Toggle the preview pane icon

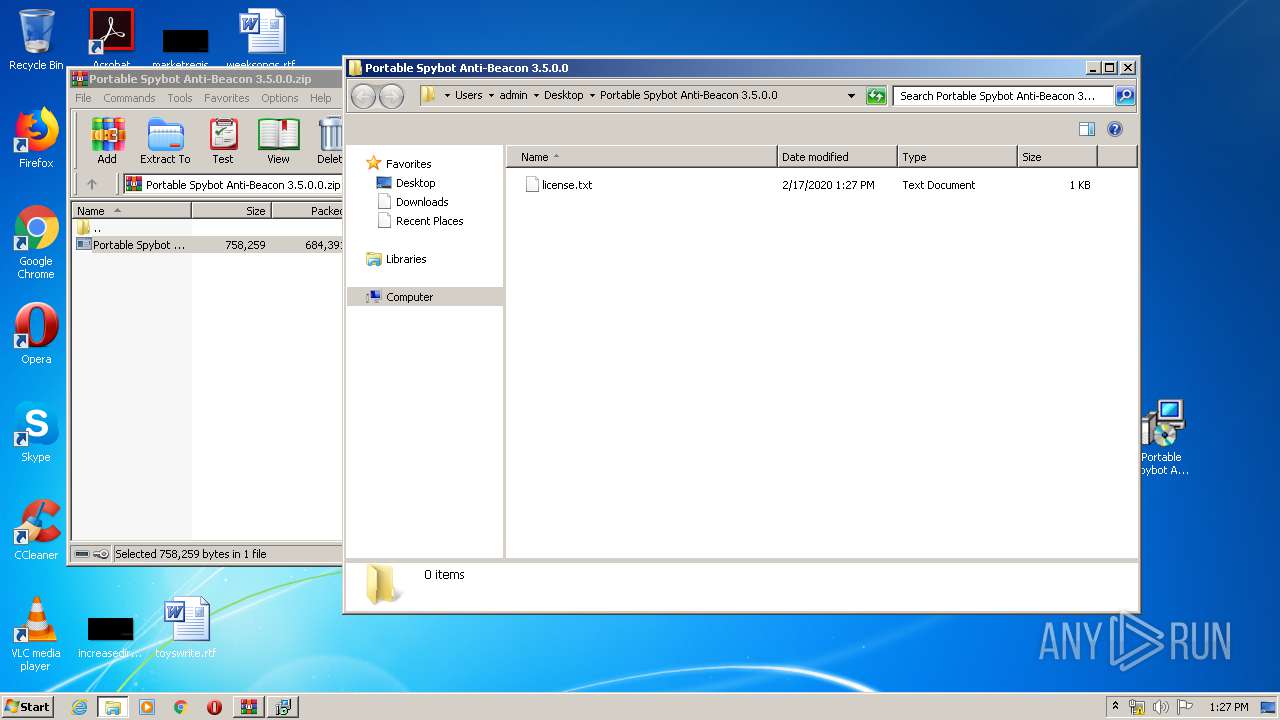1087,129
